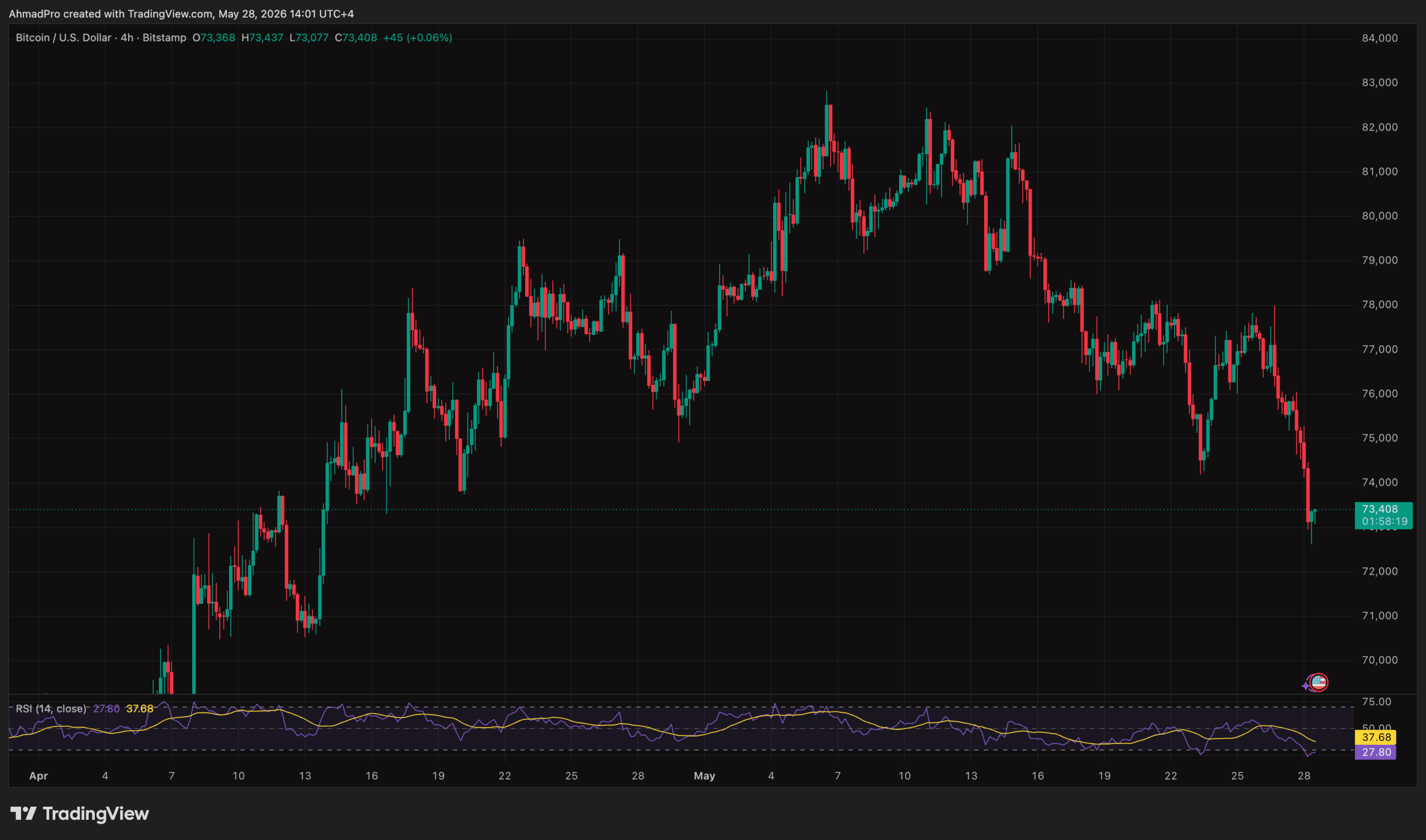Click the April 28 date label
The image size is (1426, 840).
click(638, 776)
